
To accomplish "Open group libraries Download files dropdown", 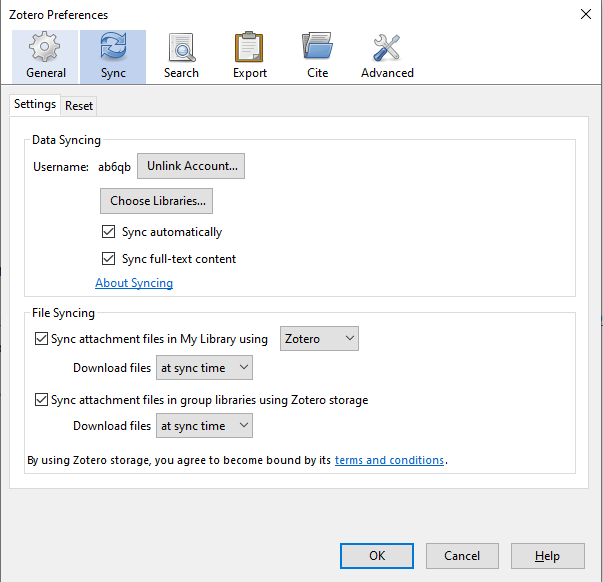I will [x=204, y=425].
